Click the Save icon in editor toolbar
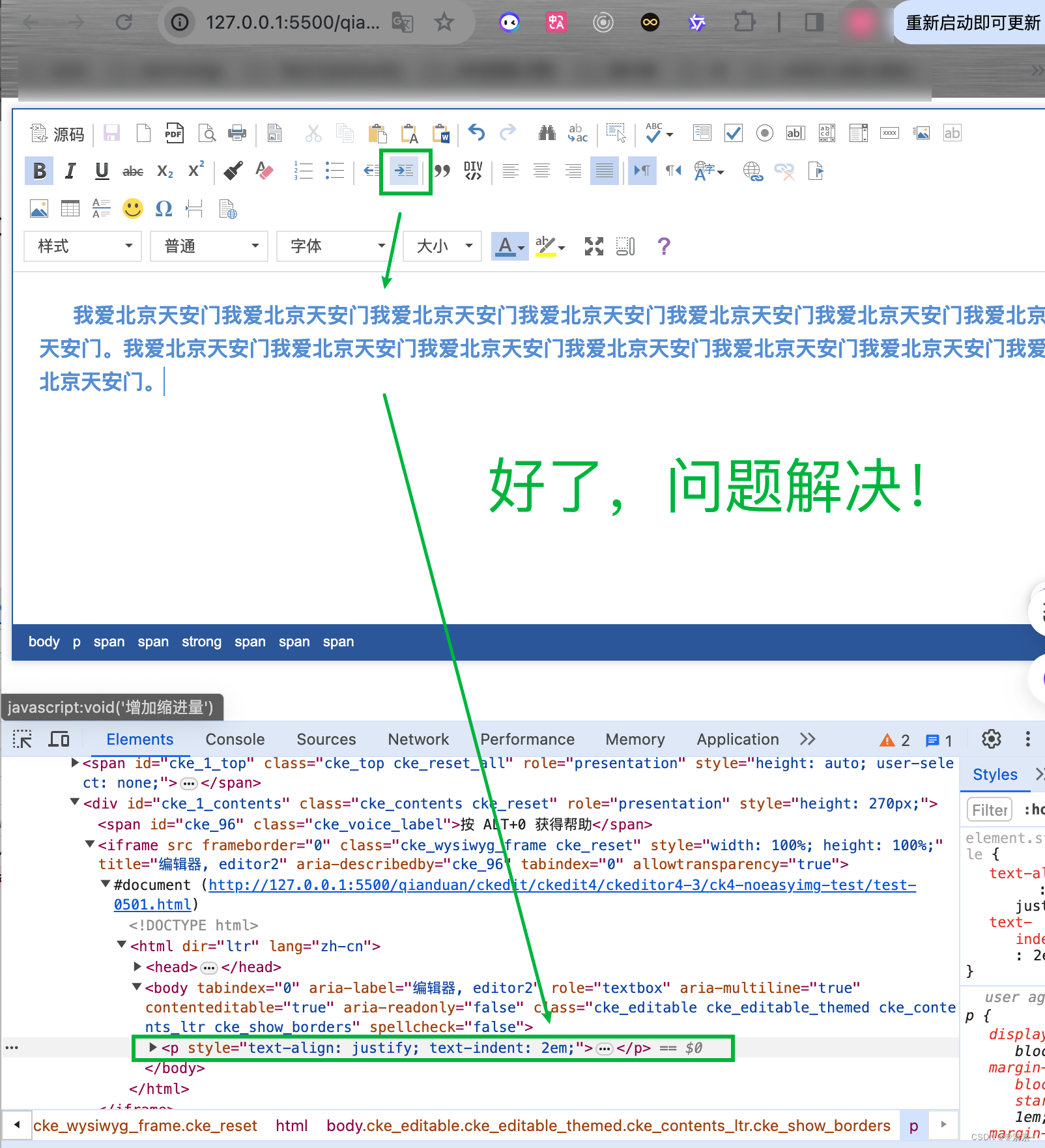The height and width of the screenshot is (1148, 1045). point(112,134)
